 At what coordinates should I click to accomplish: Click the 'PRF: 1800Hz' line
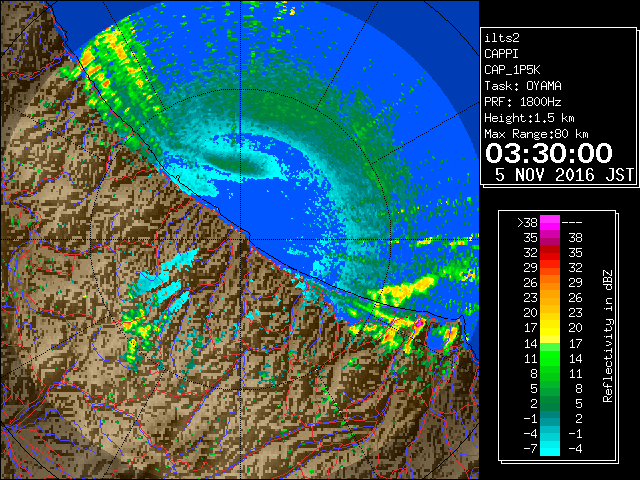[x=522, y=102]
